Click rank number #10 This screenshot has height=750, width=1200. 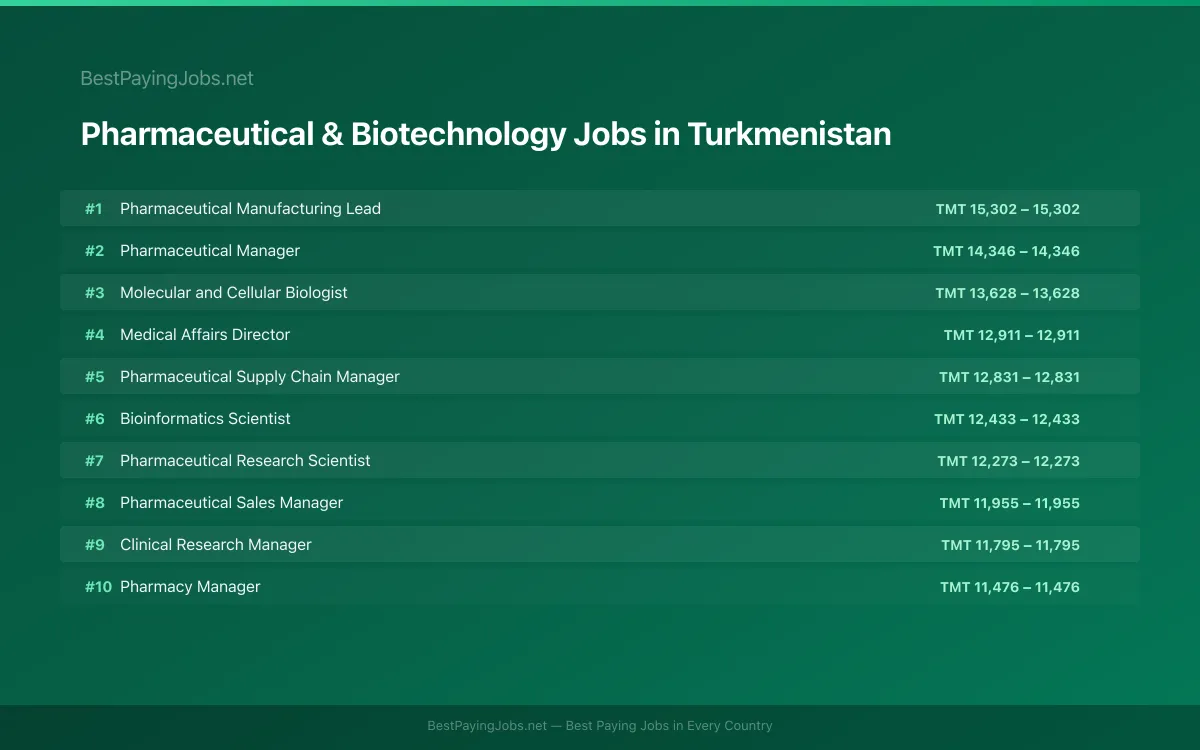(x=98, y=587)
